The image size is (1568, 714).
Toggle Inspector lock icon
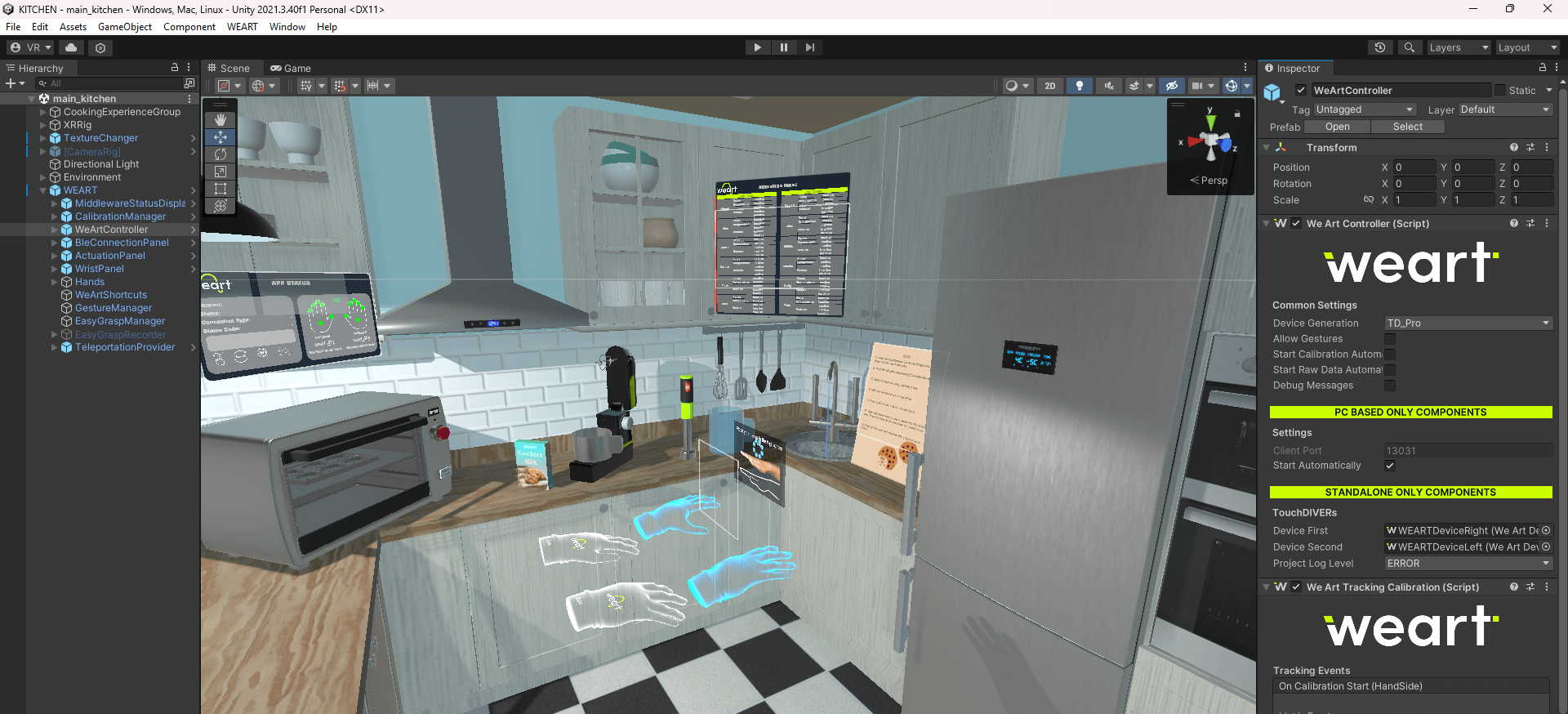[x=1543, y=68]
